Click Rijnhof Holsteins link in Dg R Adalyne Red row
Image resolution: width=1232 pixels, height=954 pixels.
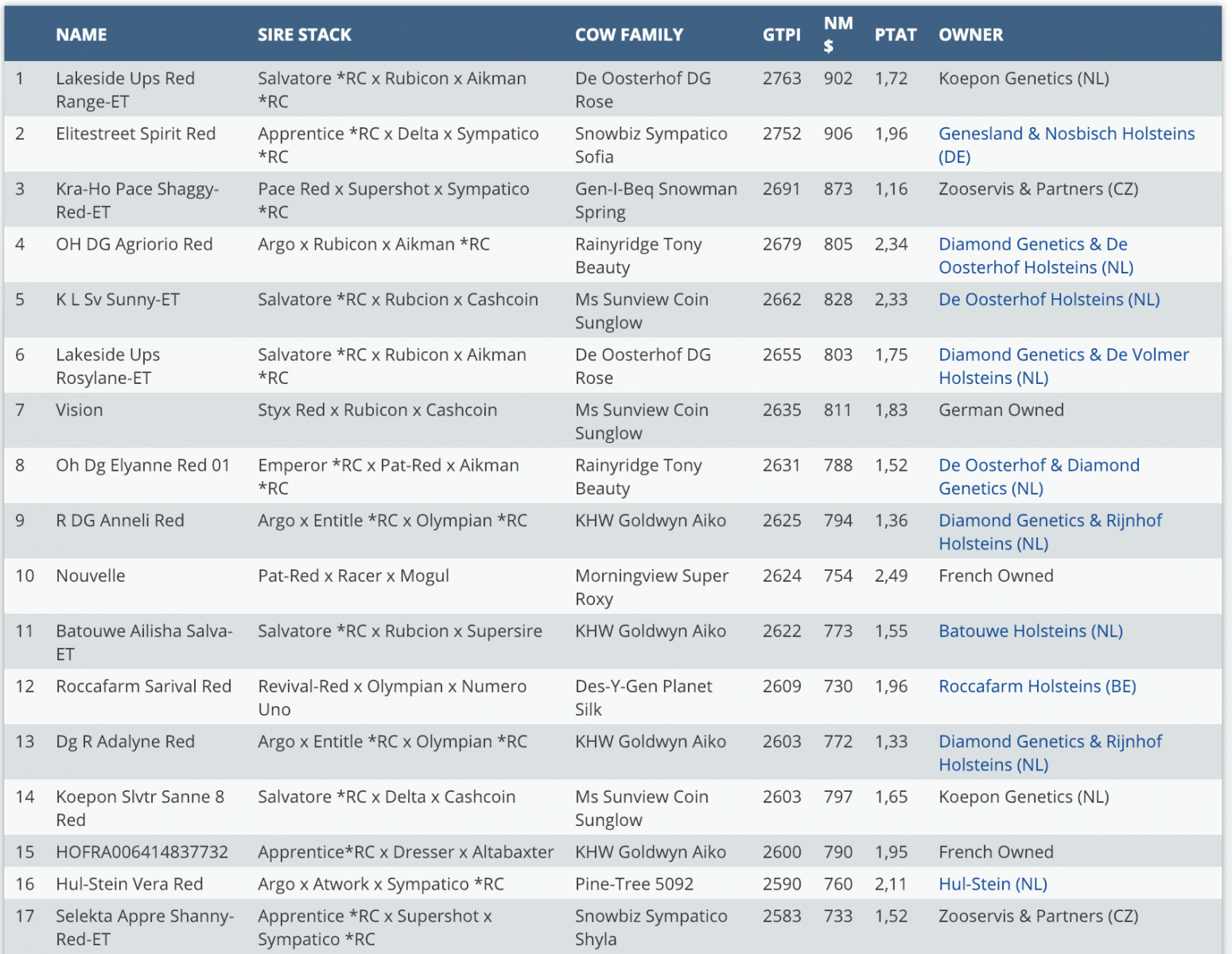[x=1049, y=743]
